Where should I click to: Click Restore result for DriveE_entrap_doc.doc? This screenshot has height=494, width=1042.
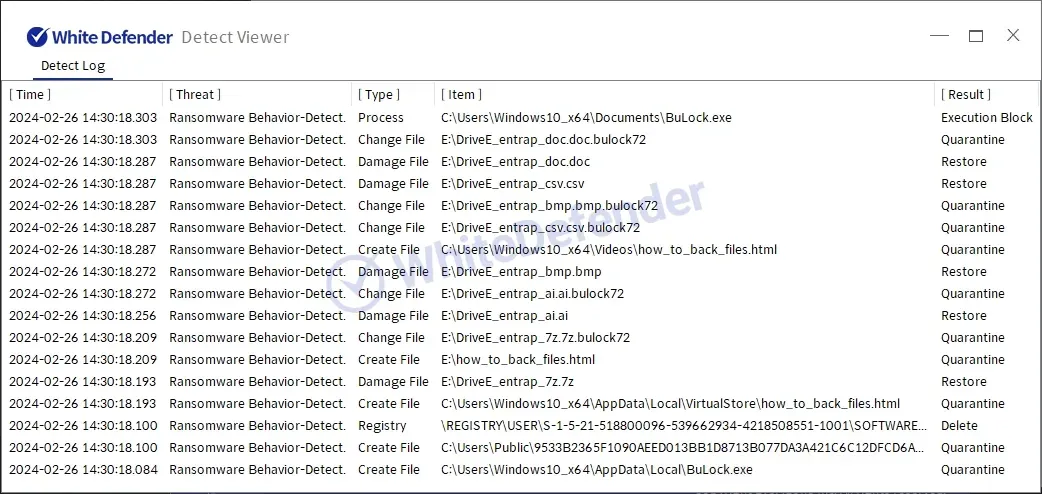point(964,162)
